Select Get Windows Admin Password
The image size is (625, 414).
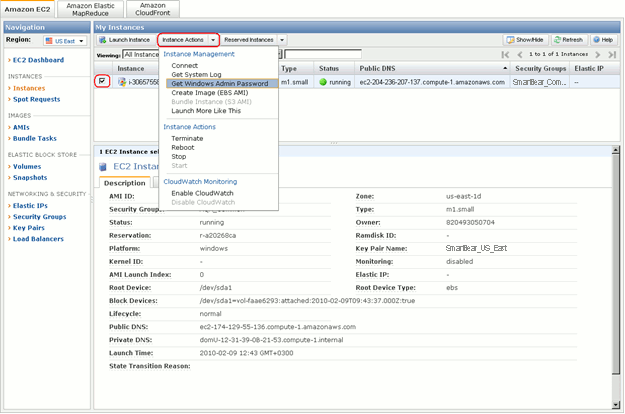pos(222,83)
